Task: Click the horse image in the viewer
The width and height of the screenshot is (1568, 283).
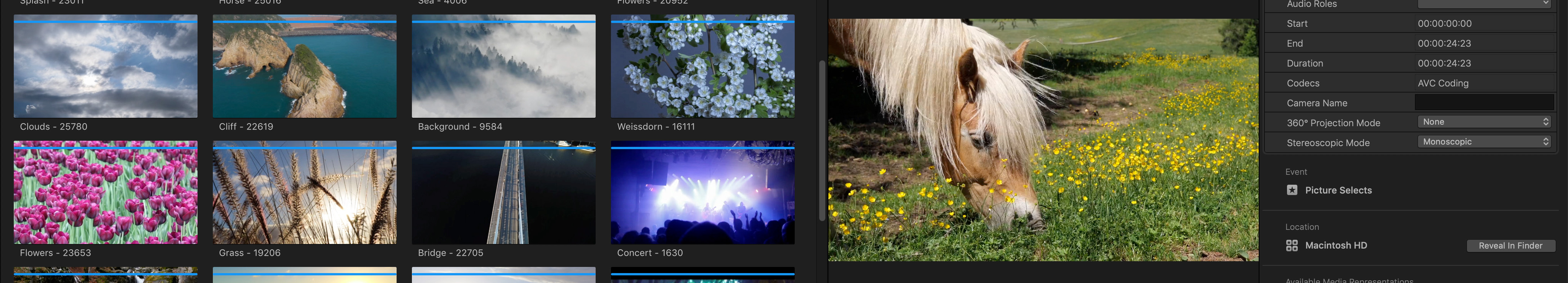Action: [x=1043, y=140]
